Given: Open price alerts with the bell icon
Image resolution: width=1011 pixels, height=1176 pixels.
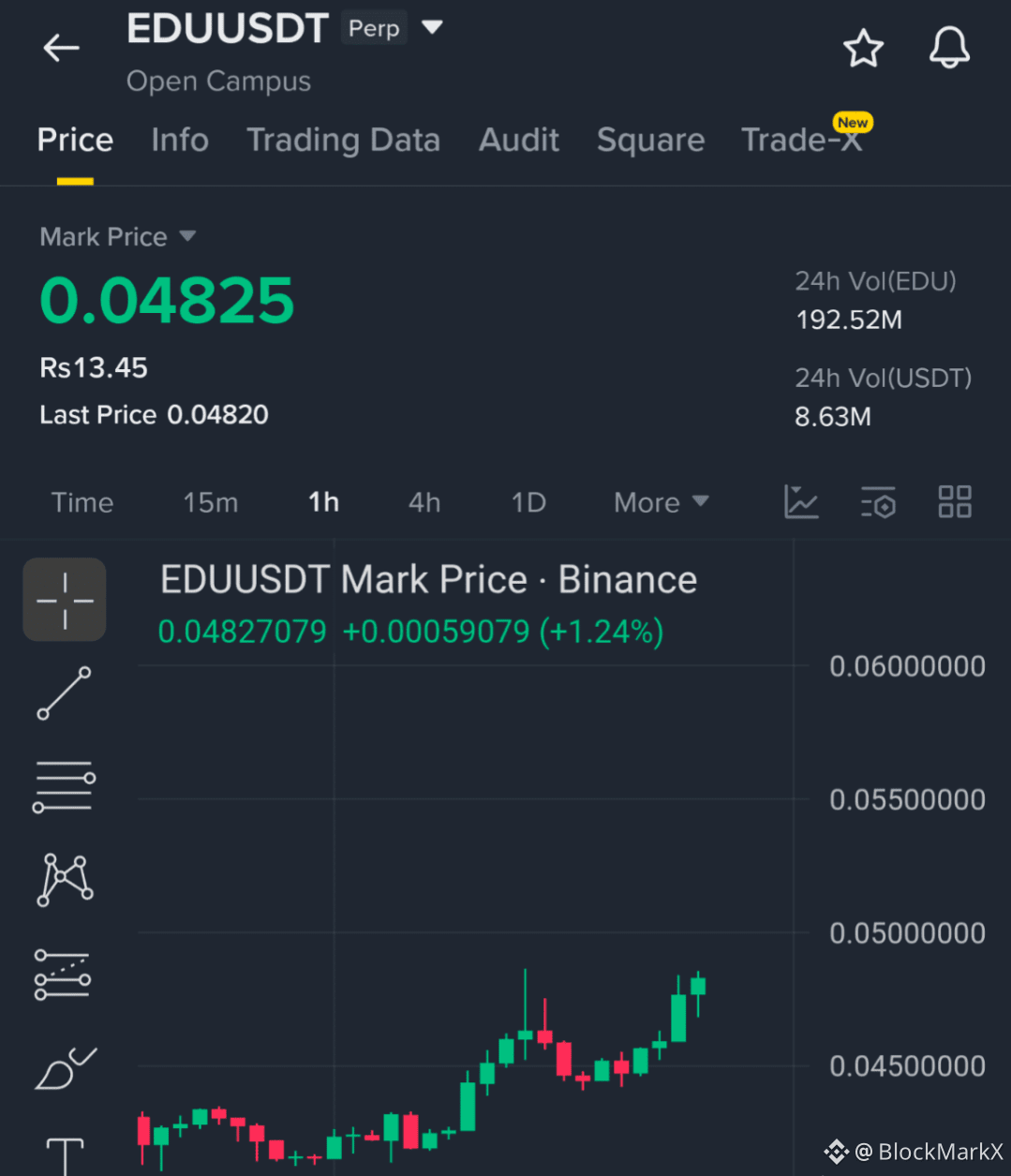Looking at the screenshot, I should click(x=949, y=48).
